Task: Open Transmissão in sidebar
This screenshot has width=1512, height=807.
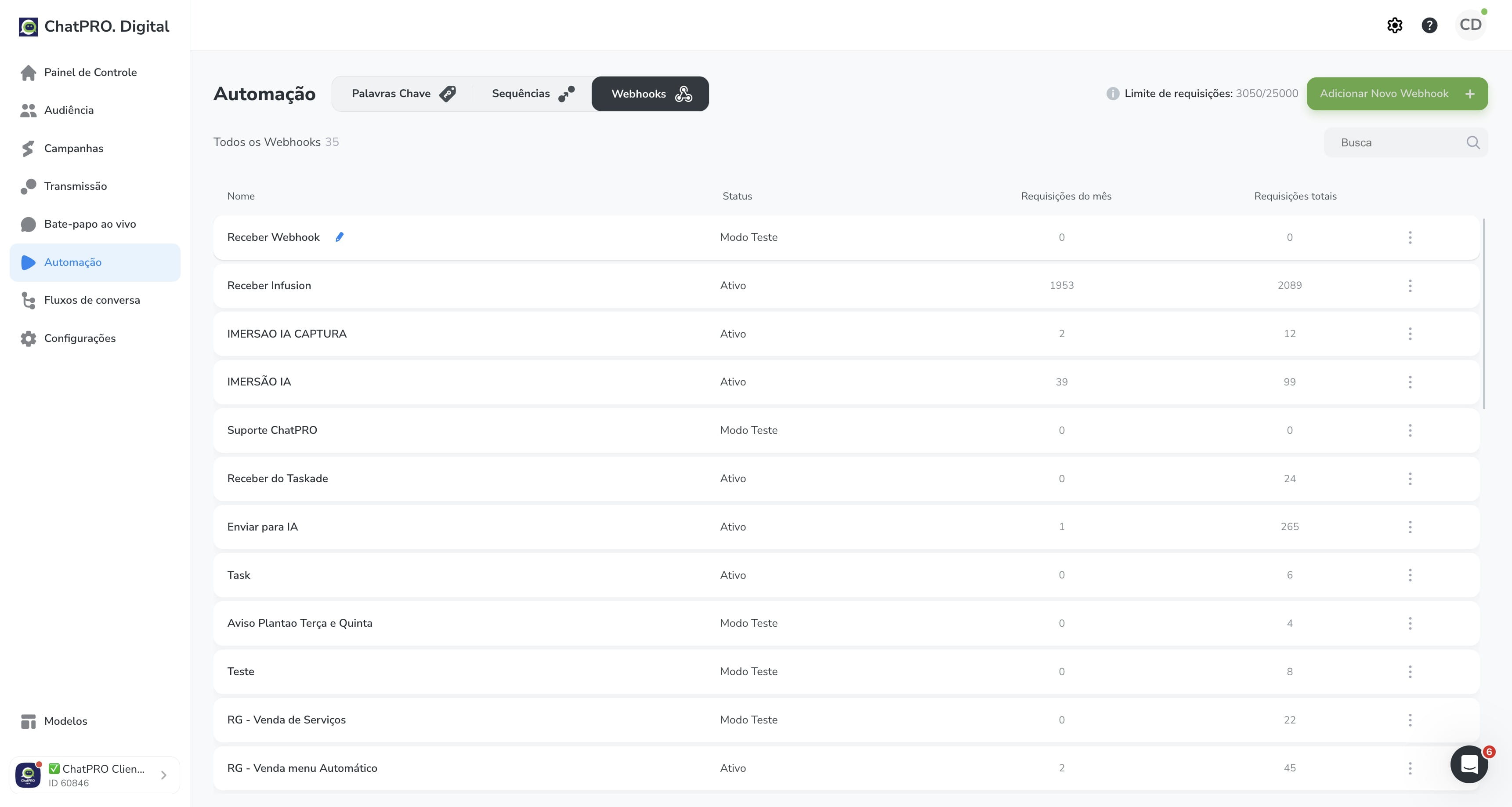Action: pyautogui.click(x=95, y=186)
